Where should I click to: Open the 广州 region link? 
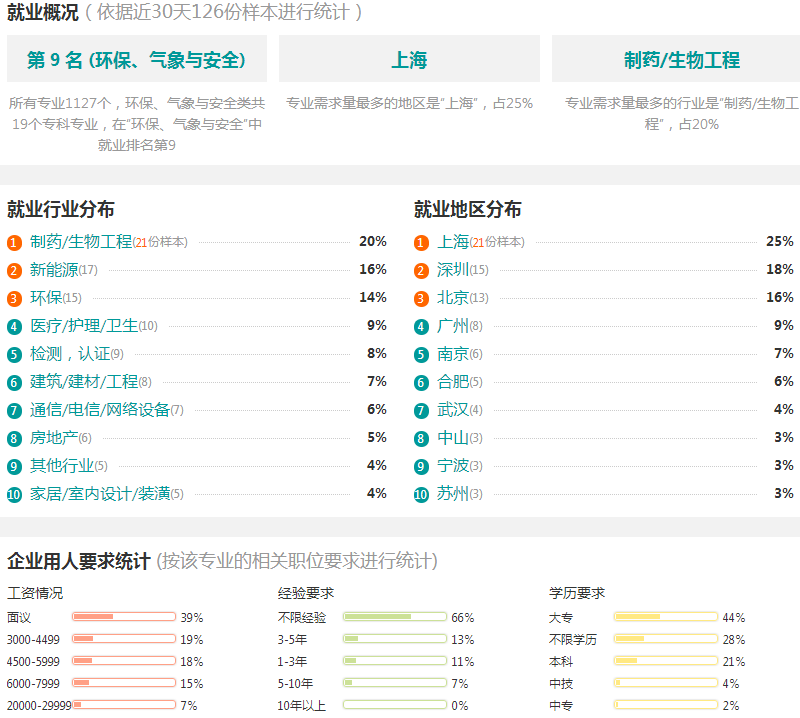click(x=453, y=326)
